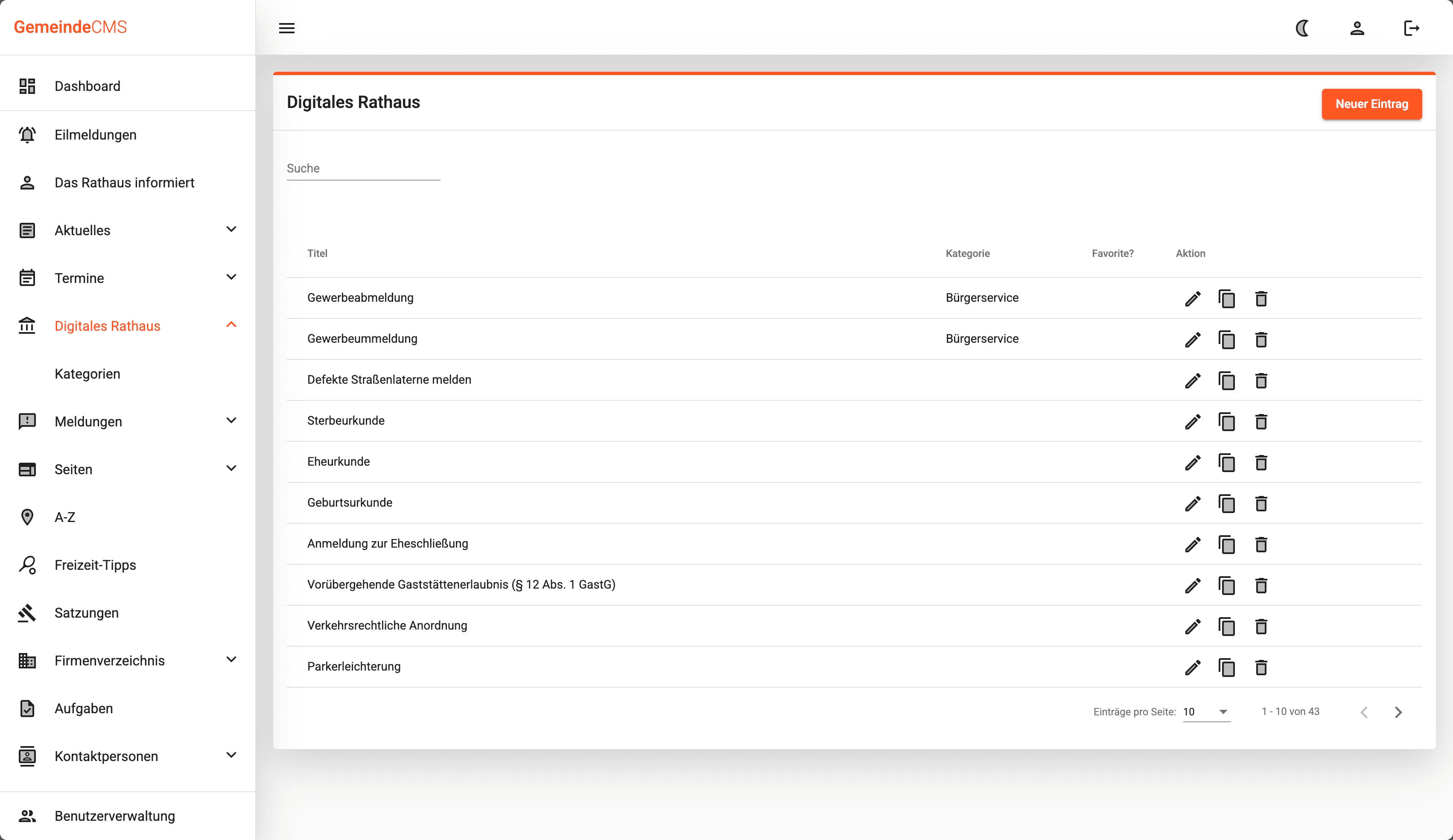Open the Einträge pro Seite dropdown
Image resolution: width=1453 pixels, height=840 pixels.
1207,712
